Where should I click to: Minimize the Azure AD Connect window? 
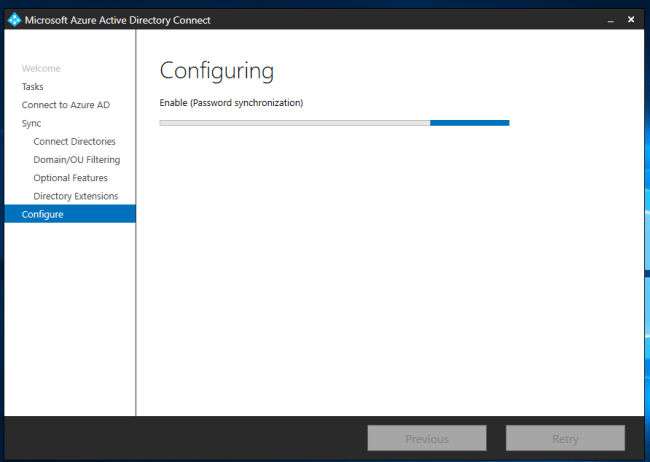(x=611, y=20)
